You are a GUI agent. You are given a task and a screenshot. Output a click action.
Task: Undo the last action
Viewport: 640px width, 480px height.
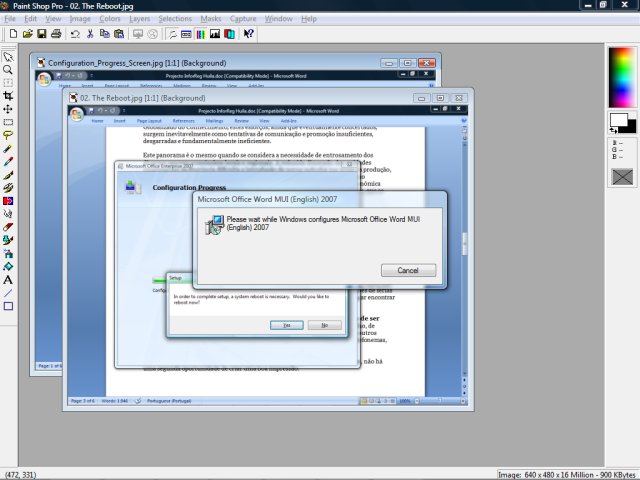pyautogui.click(x=75, y=34)
